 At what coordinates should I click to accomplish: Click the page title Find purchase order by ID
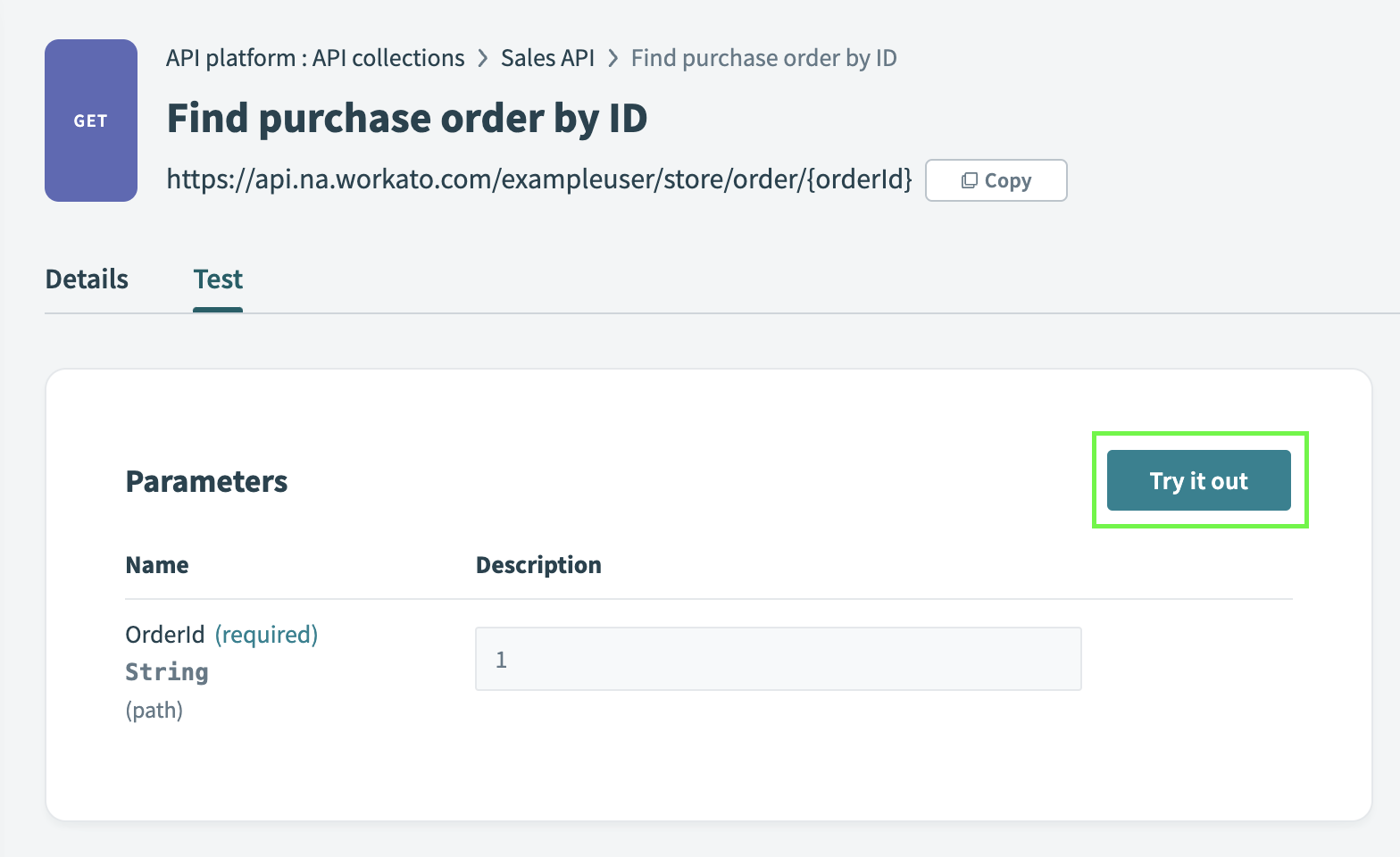407,117
